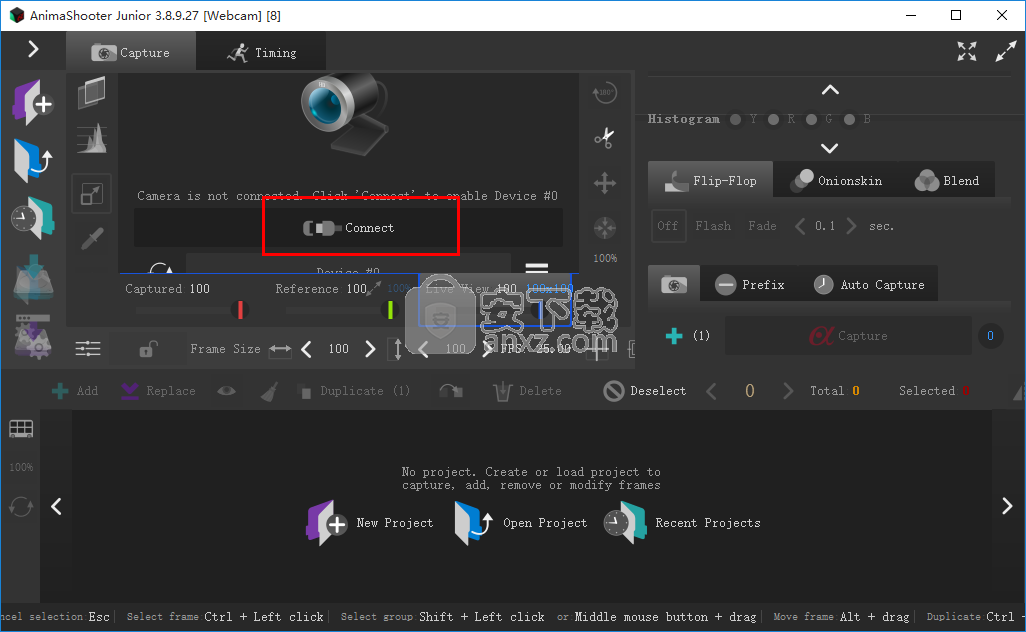Viewport: 1026px width, 632px height.
Task: Click the fit-to-view zoom icon
Action: (x=605, y=228)
